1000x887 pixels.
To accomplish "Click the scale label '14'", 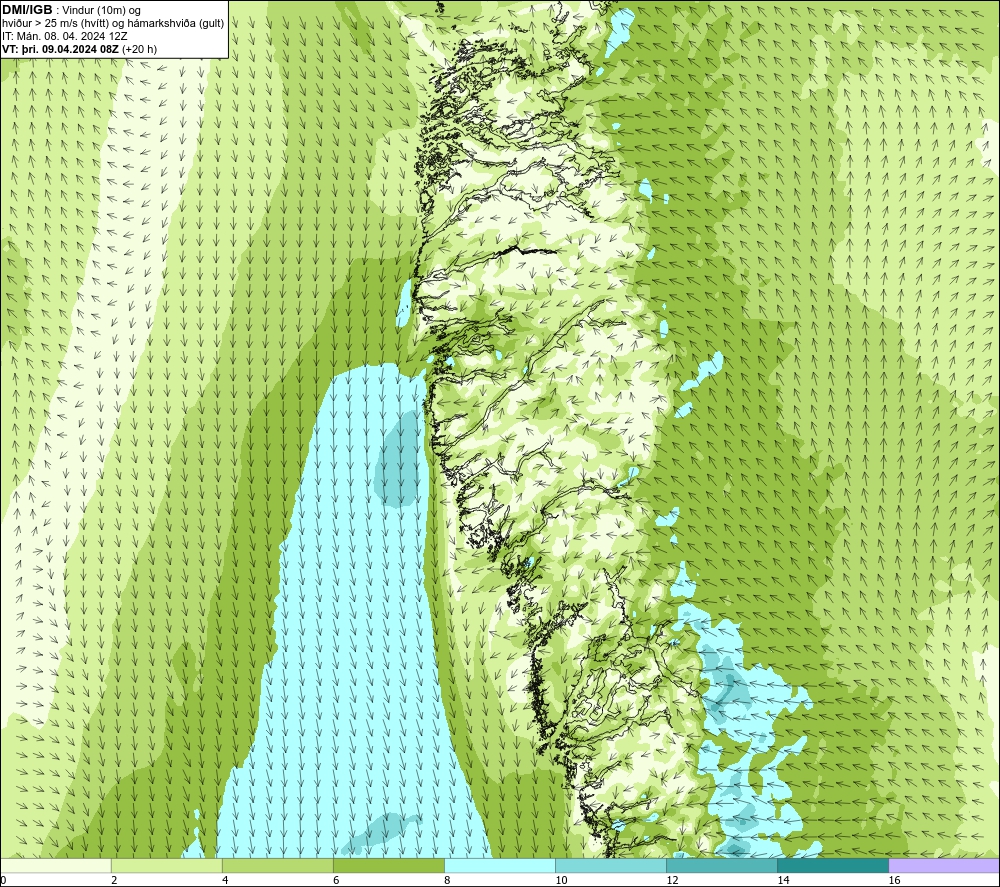I will (783, 881).
